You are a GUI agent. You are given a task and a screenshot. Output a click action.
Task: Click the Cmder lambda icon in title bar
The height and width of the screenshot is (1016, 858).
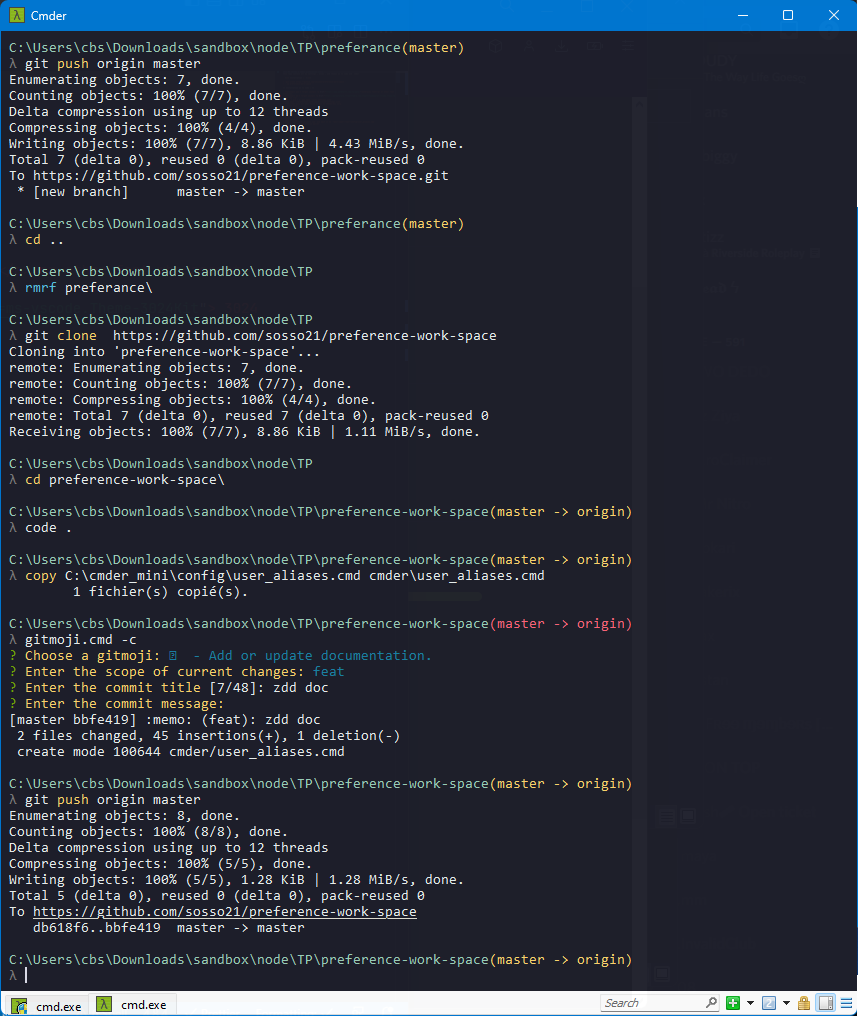[17, 15]
